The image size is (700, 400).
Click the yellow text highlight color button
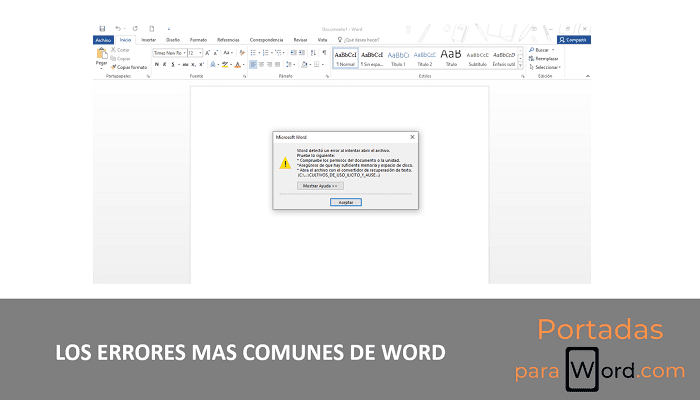[225, 65]
